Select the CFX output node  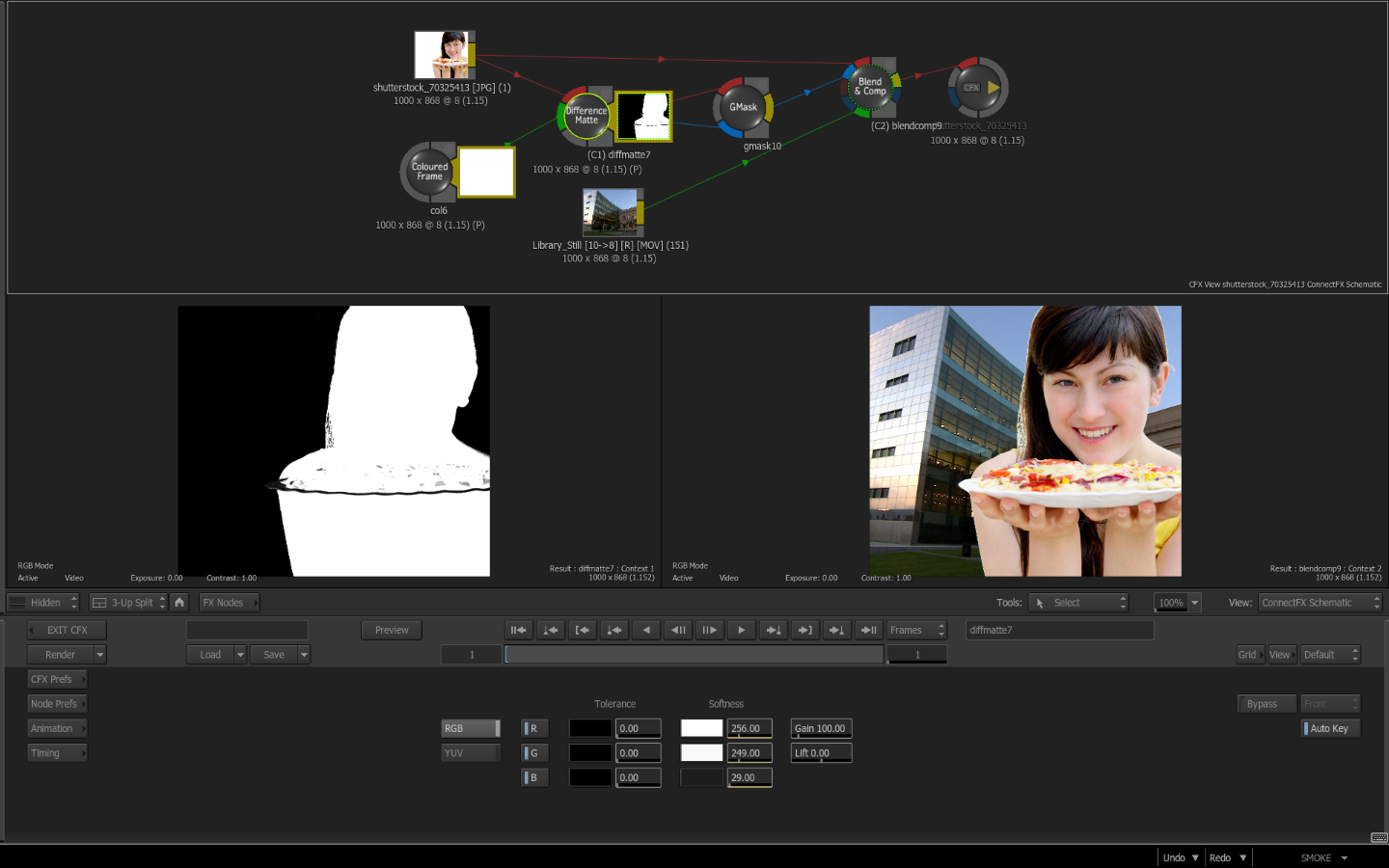point(978,88)
